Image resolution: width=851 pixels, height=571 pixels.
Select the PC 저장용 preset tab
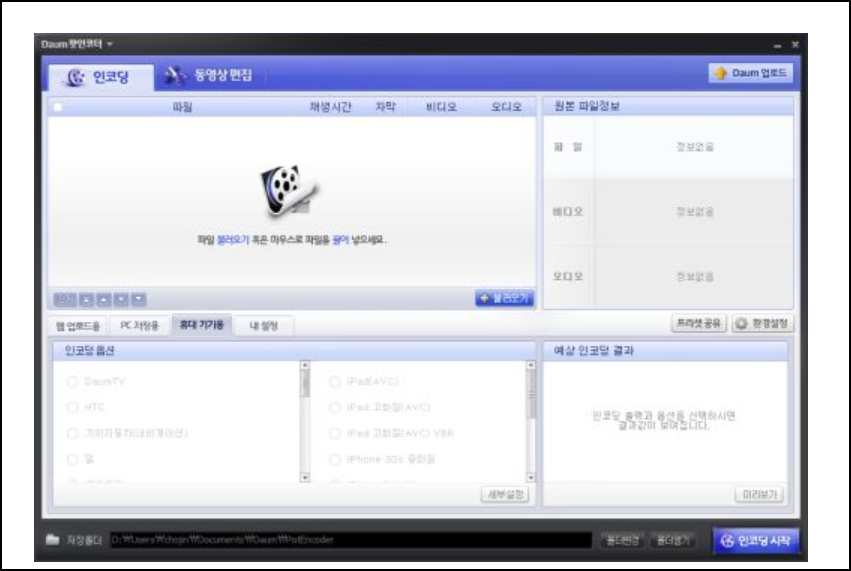(139, 325)
